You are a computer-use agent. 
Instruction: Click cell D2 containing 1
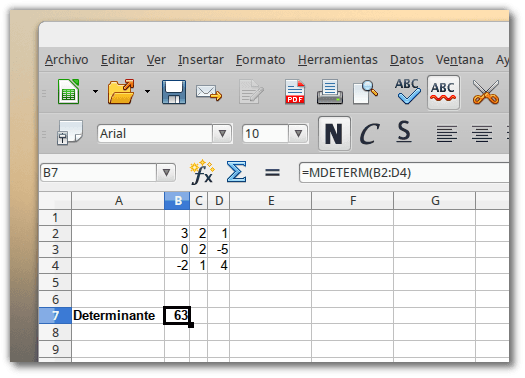[219, 233]
